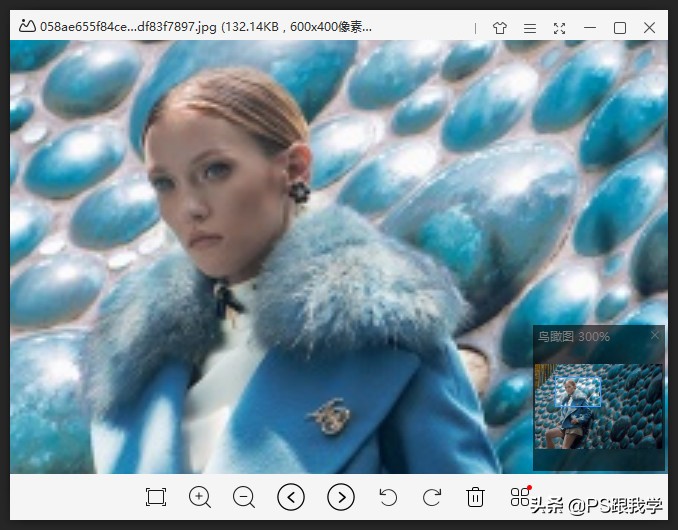Image resolution: width=678 pixels, height=530 pixels.
Task: Enter fullscreen view mode
Action: [559, 28]
